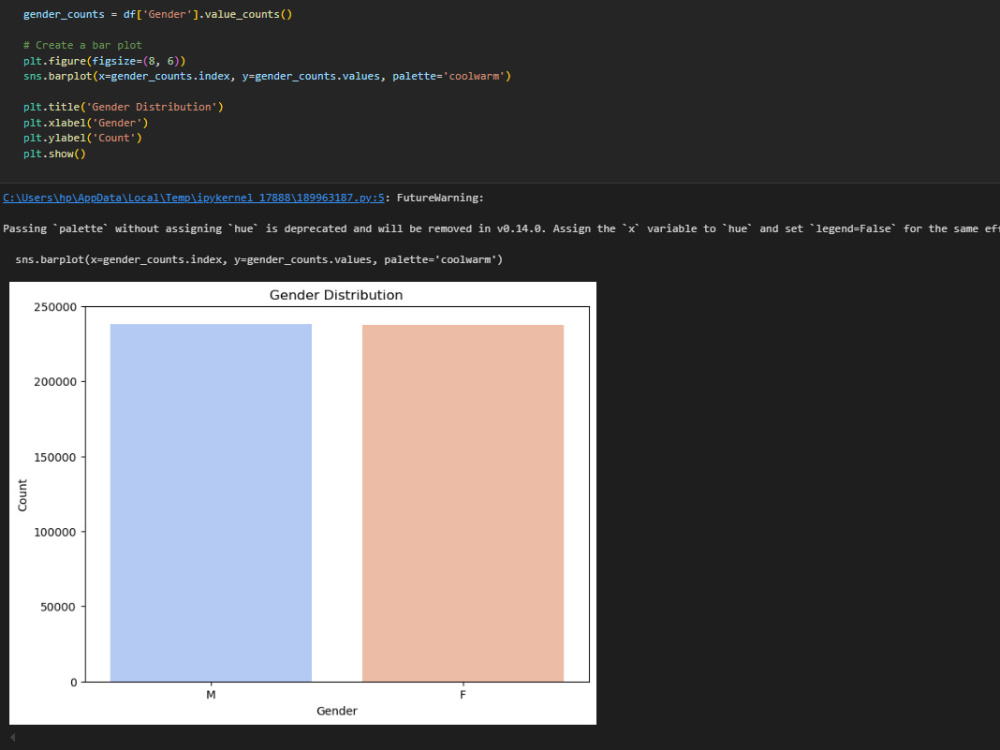1000x750 pixels.
Task: Click the plt.title('Gender Distribution') code line
Action: click(123, 107)
